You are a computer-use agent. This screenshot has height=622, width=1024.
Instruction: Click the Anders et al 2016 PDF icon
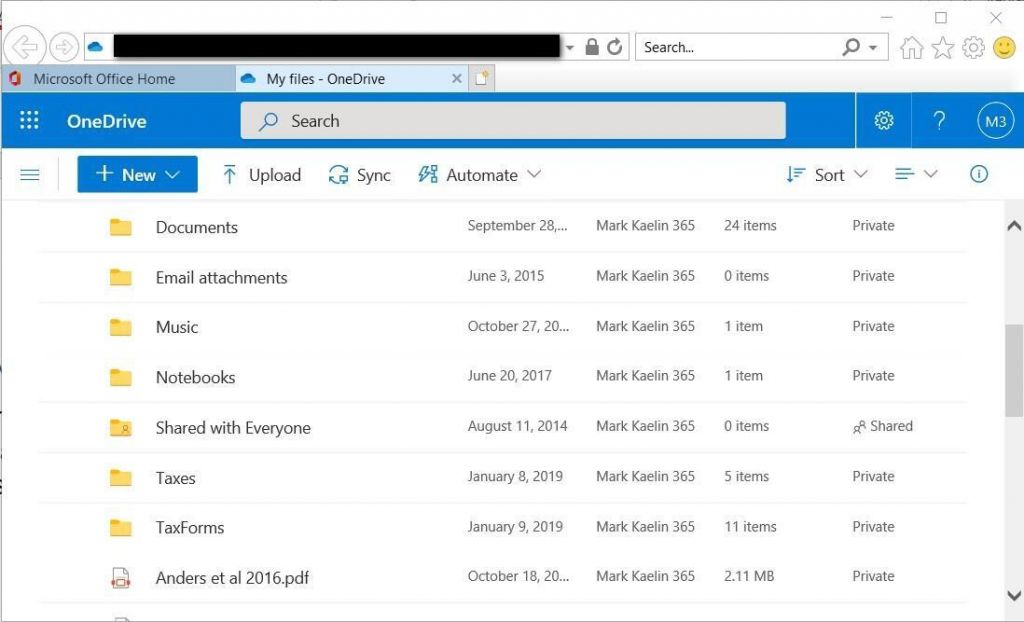click(x=121, y=577)
